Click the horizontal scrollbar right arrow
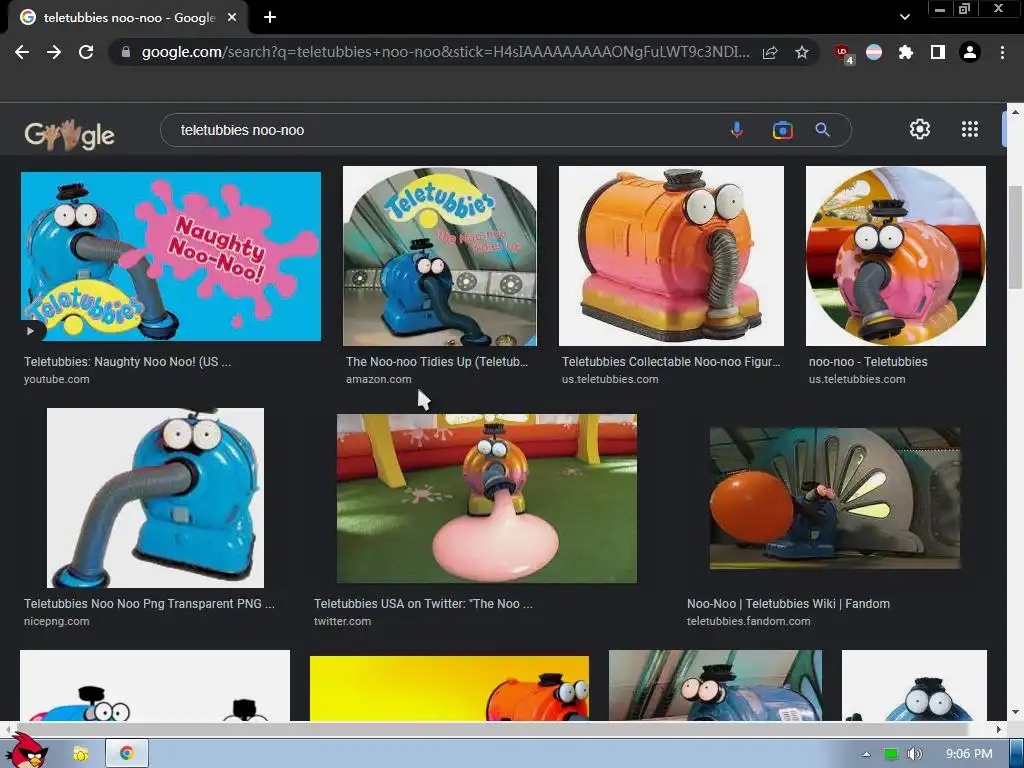 (999, 729)
